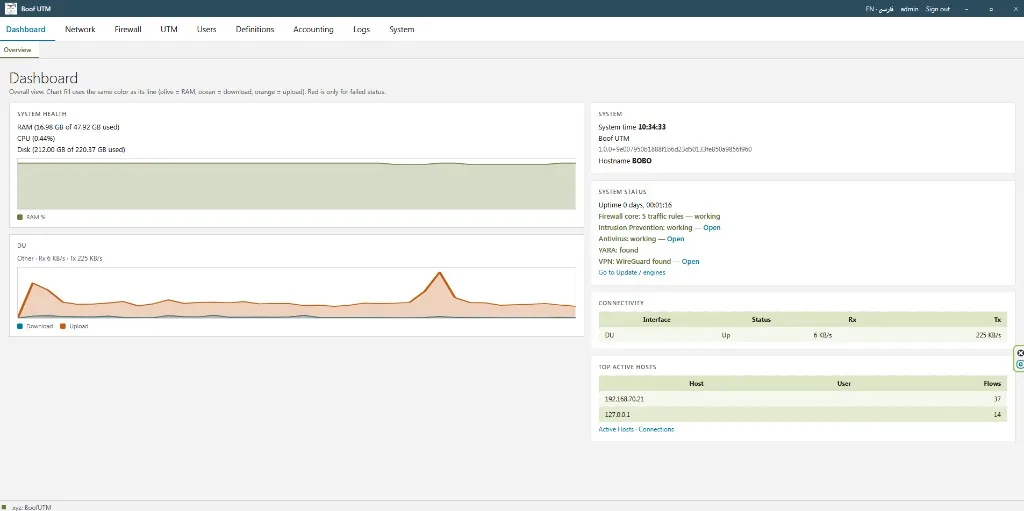Click the RAM % legend swatch

pyautogui.click(x=20, y=217)
